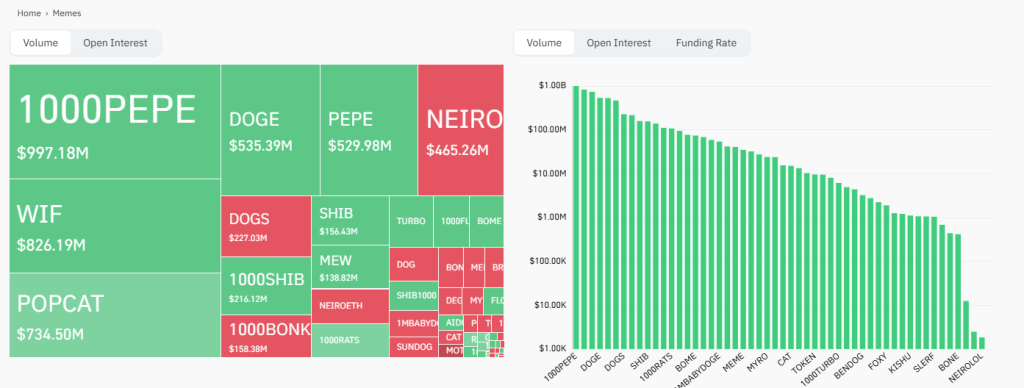Select the SHIB $156.43M tile

(x=350, y=220)
